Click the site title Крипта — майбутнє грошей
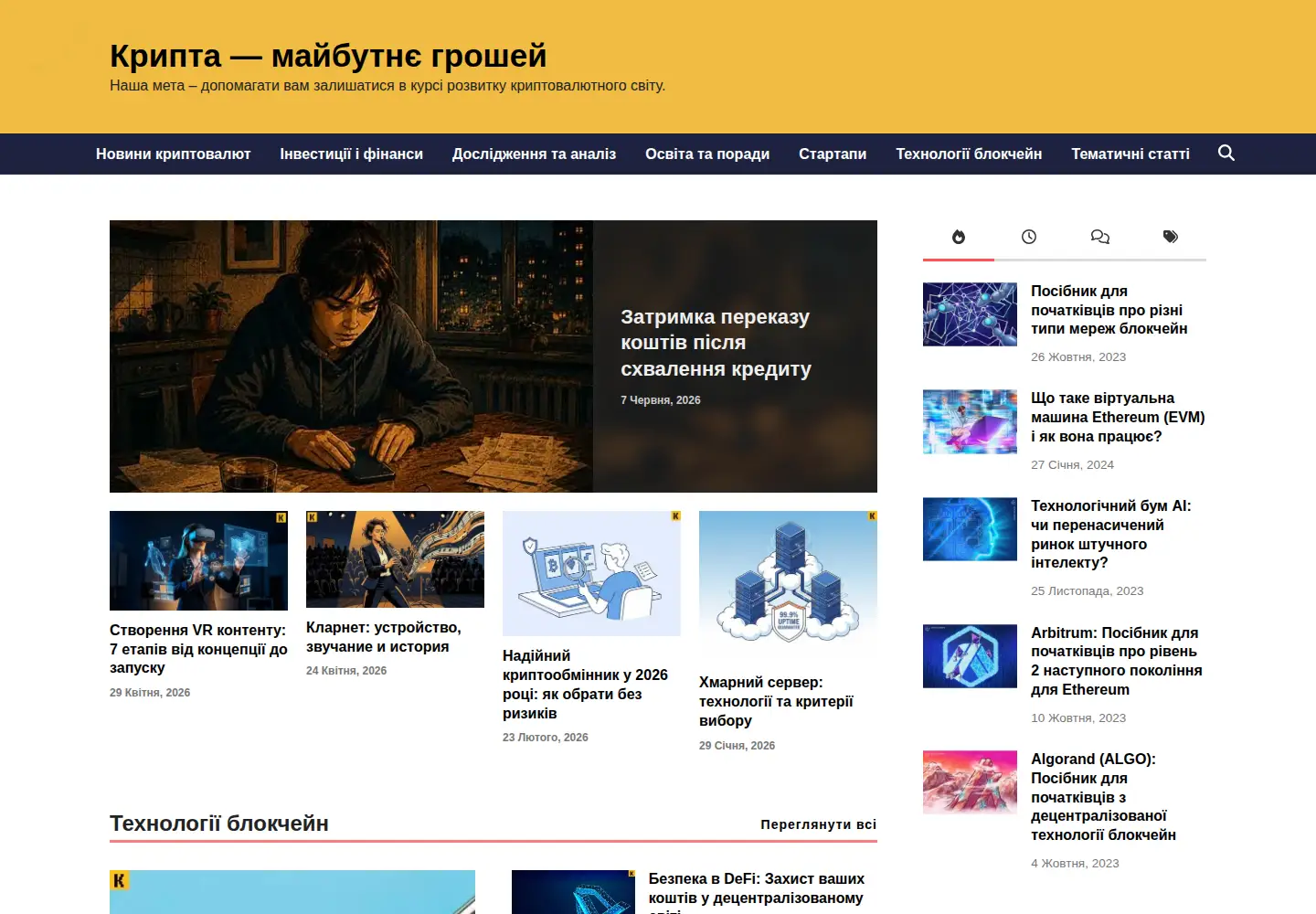Viewport: 1316px width, 914px height. [328, 56]
